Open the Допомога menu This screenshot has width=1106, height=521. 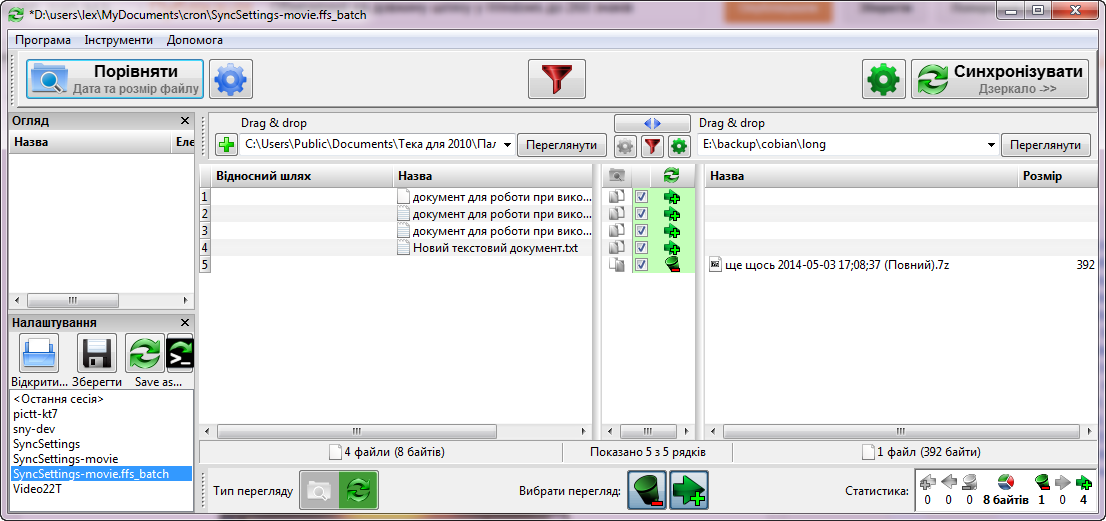(x=195, y=40)
